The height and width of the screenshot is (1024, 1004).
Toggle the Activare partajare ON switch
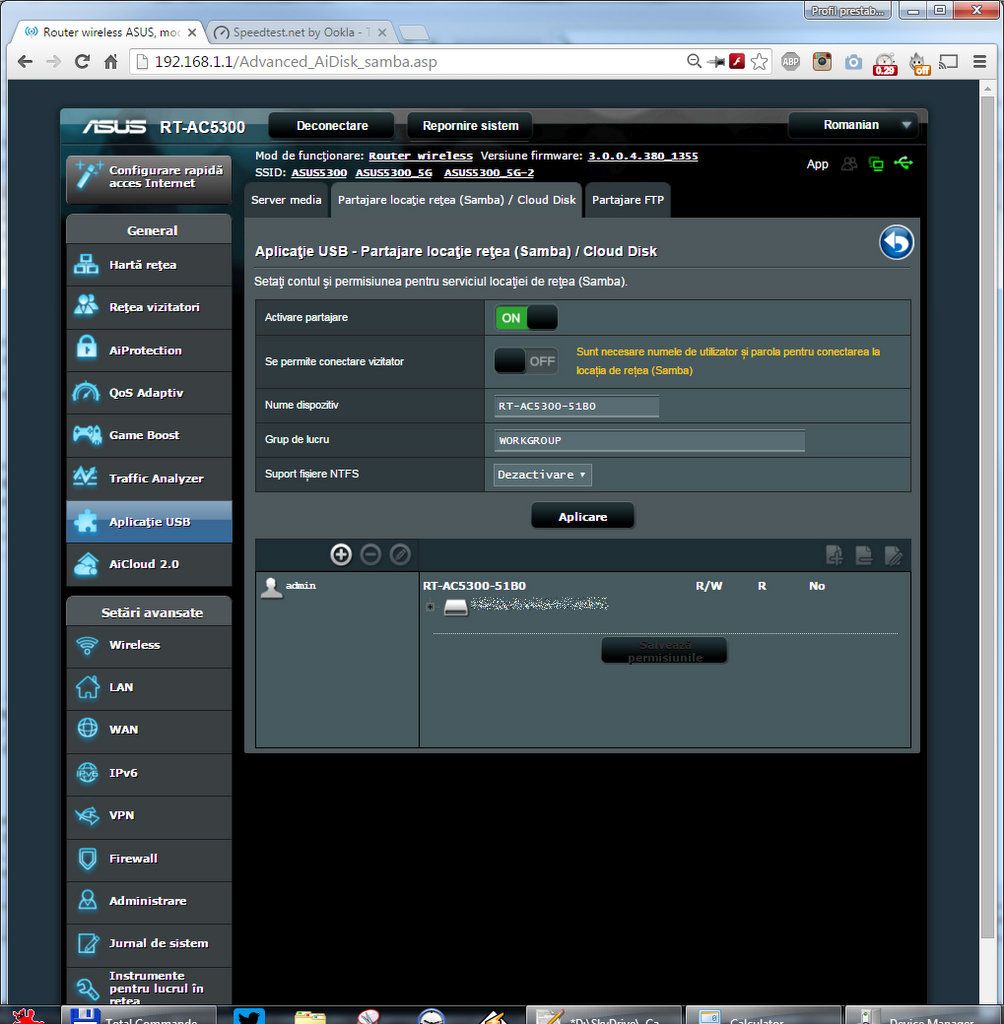526,318
